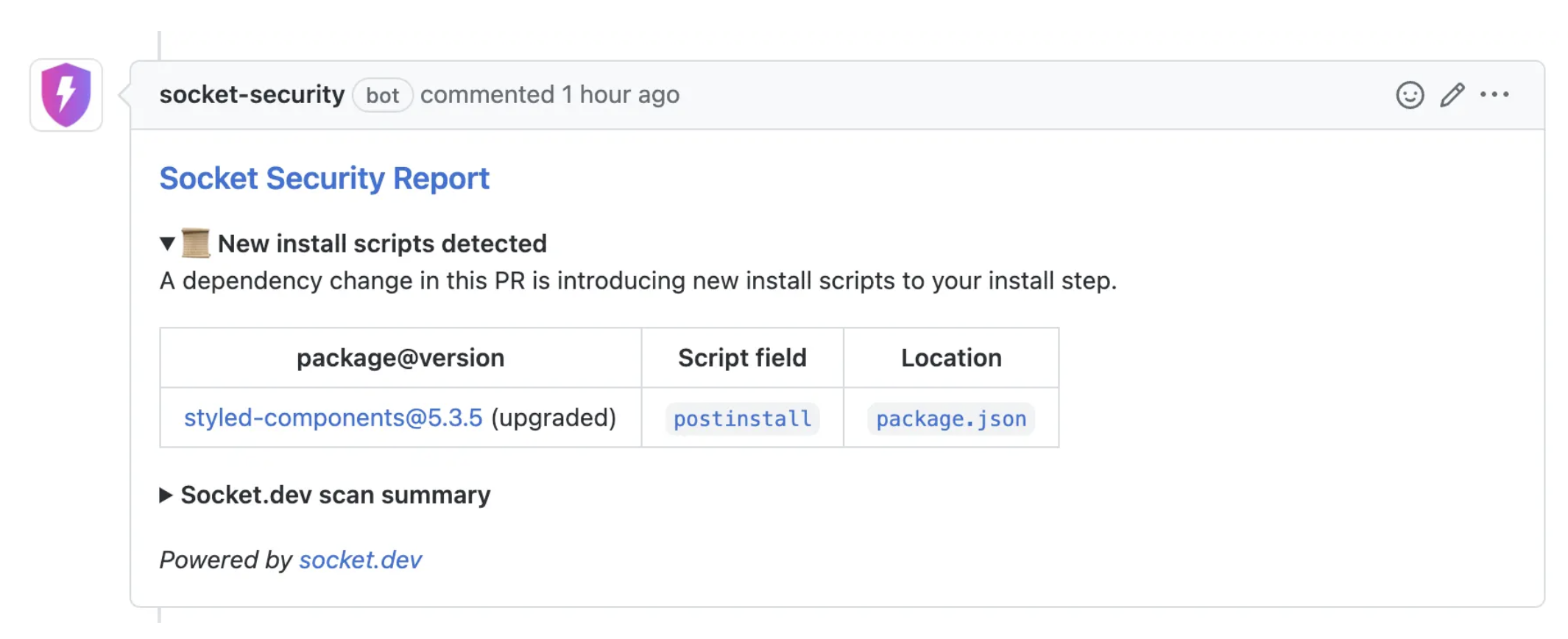The image size is (1568, 639).
Task: Open the three-dot comment options menu
Action: pos(1494,95)
